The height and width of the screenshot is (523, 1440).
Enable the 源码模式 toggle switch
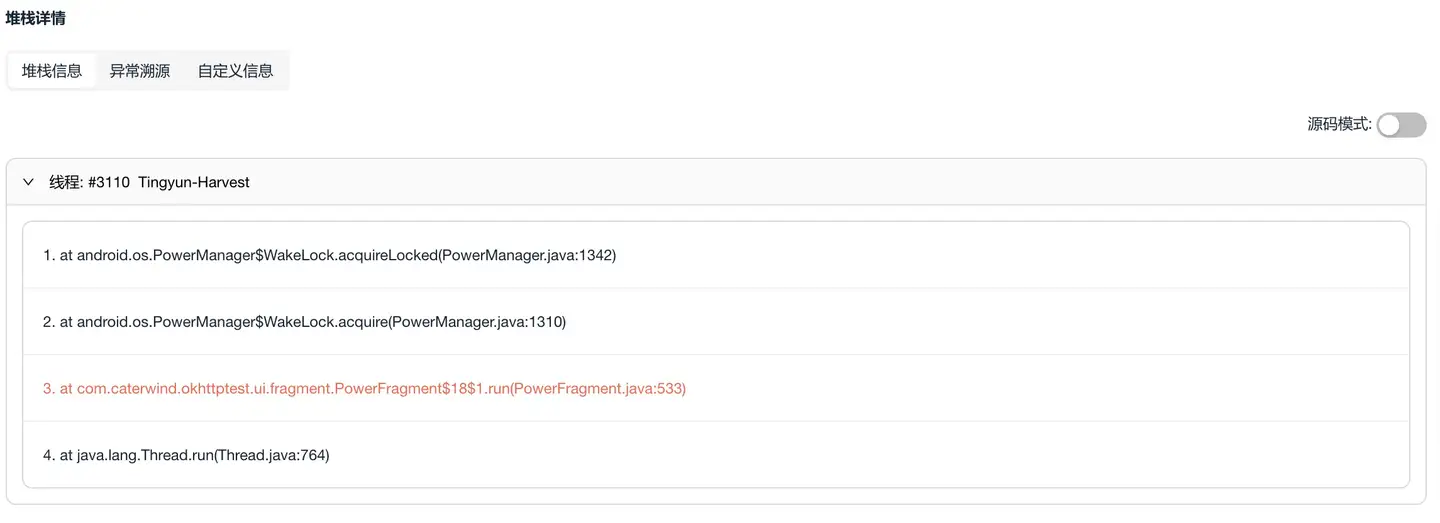[1401, 125]
